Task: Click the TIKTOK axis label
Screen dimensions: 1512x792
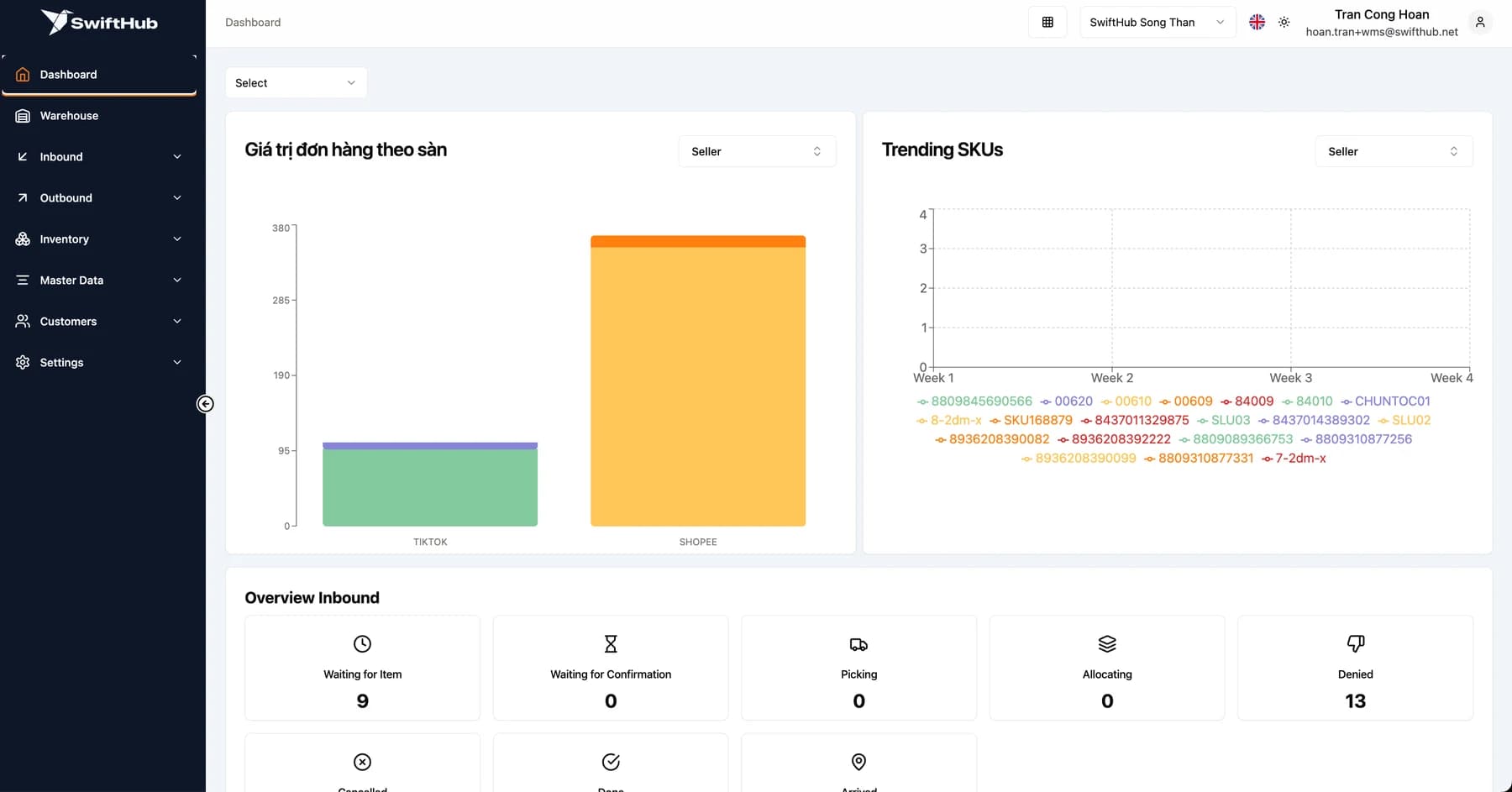Action: click(430, 542)
